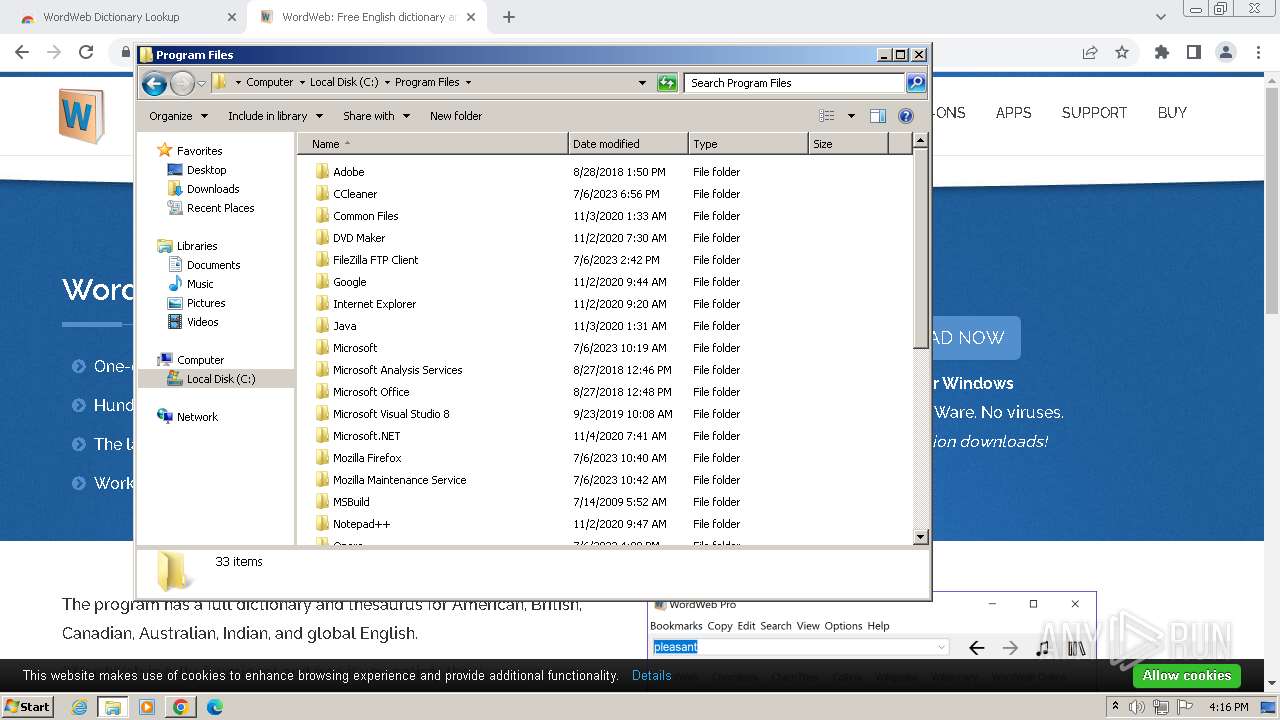The height and width of the screenshot is (720, 1280).
Task: Open Chrome extensions puzzle icon
Action: [x=1162, y=52]
